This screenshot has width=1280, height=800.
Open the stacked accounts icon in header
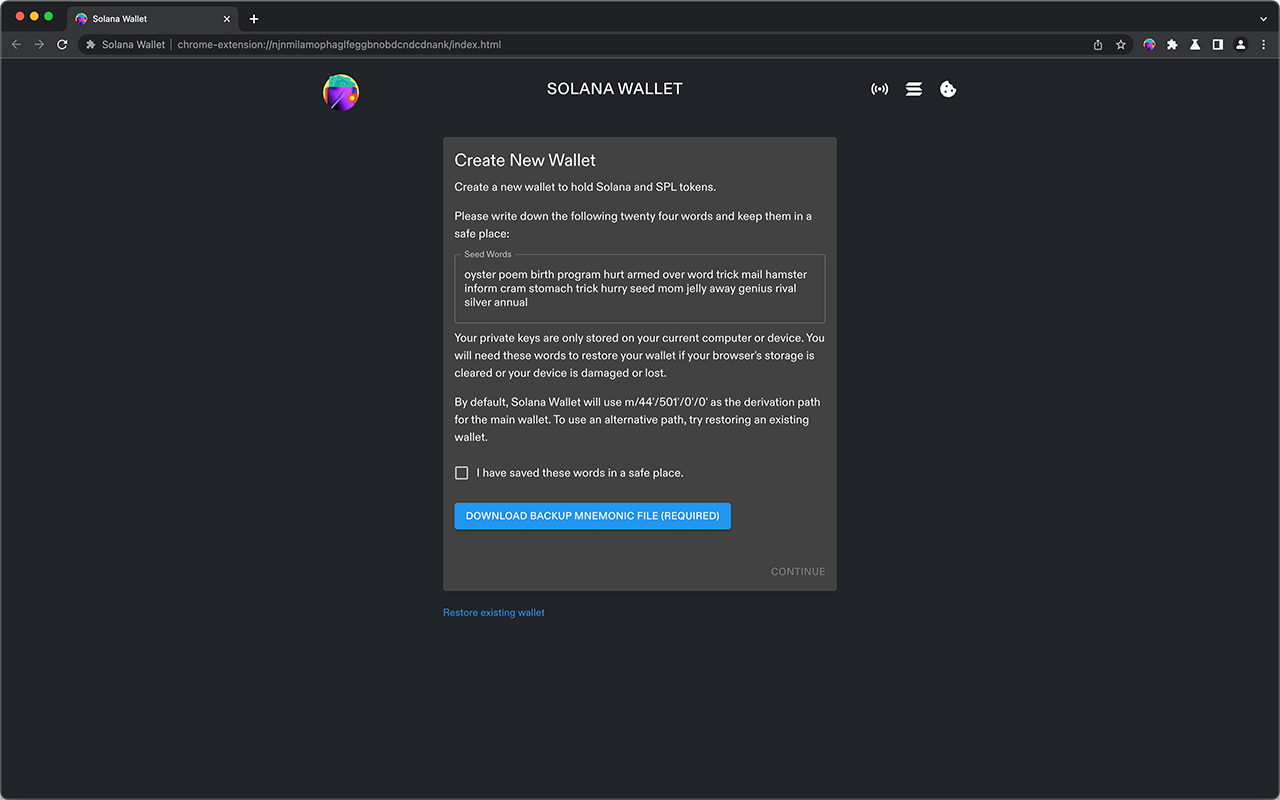click(x=914, y=89)
